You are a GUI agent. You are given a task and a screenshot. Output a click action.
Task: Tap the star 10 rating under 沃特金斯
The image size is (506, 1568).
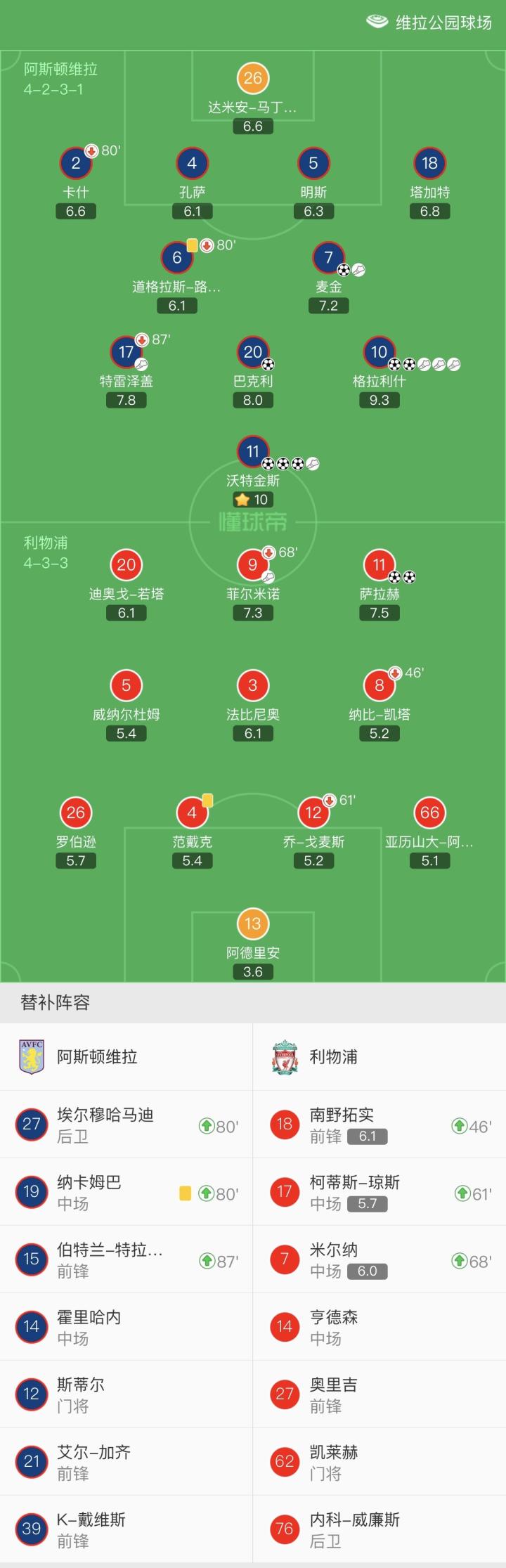(x=252, y=500)
